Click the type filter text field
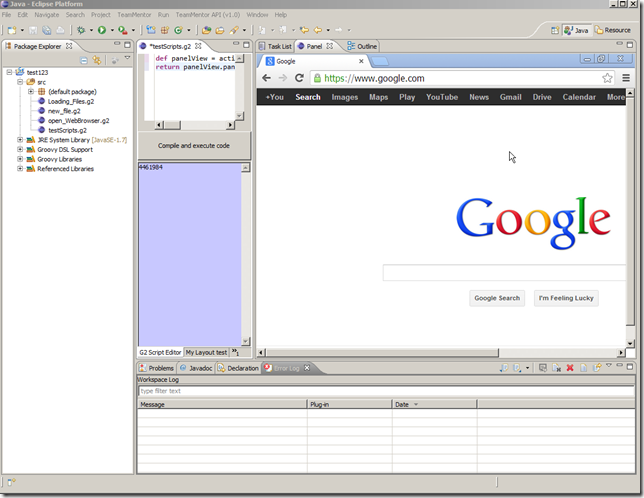 385,391
